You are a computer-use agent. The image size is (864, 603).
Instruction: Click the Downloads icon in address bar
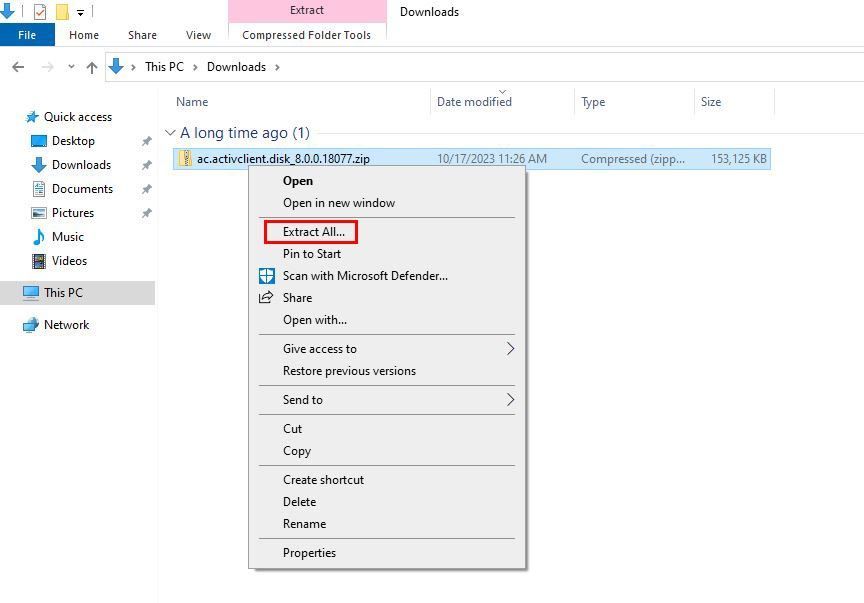116,67
